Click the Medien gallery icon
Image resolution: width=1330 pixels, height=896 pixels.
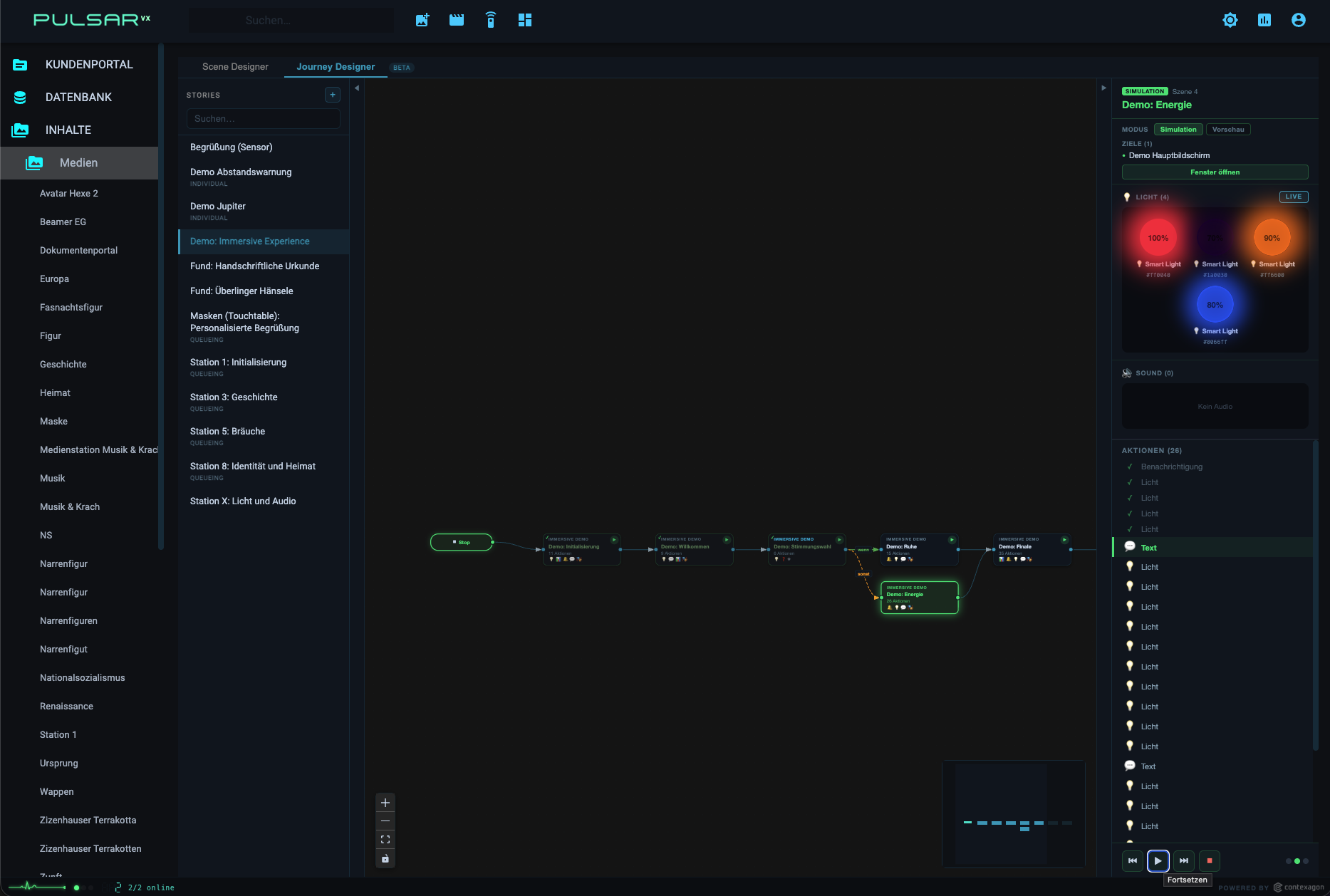click(34, 163)
